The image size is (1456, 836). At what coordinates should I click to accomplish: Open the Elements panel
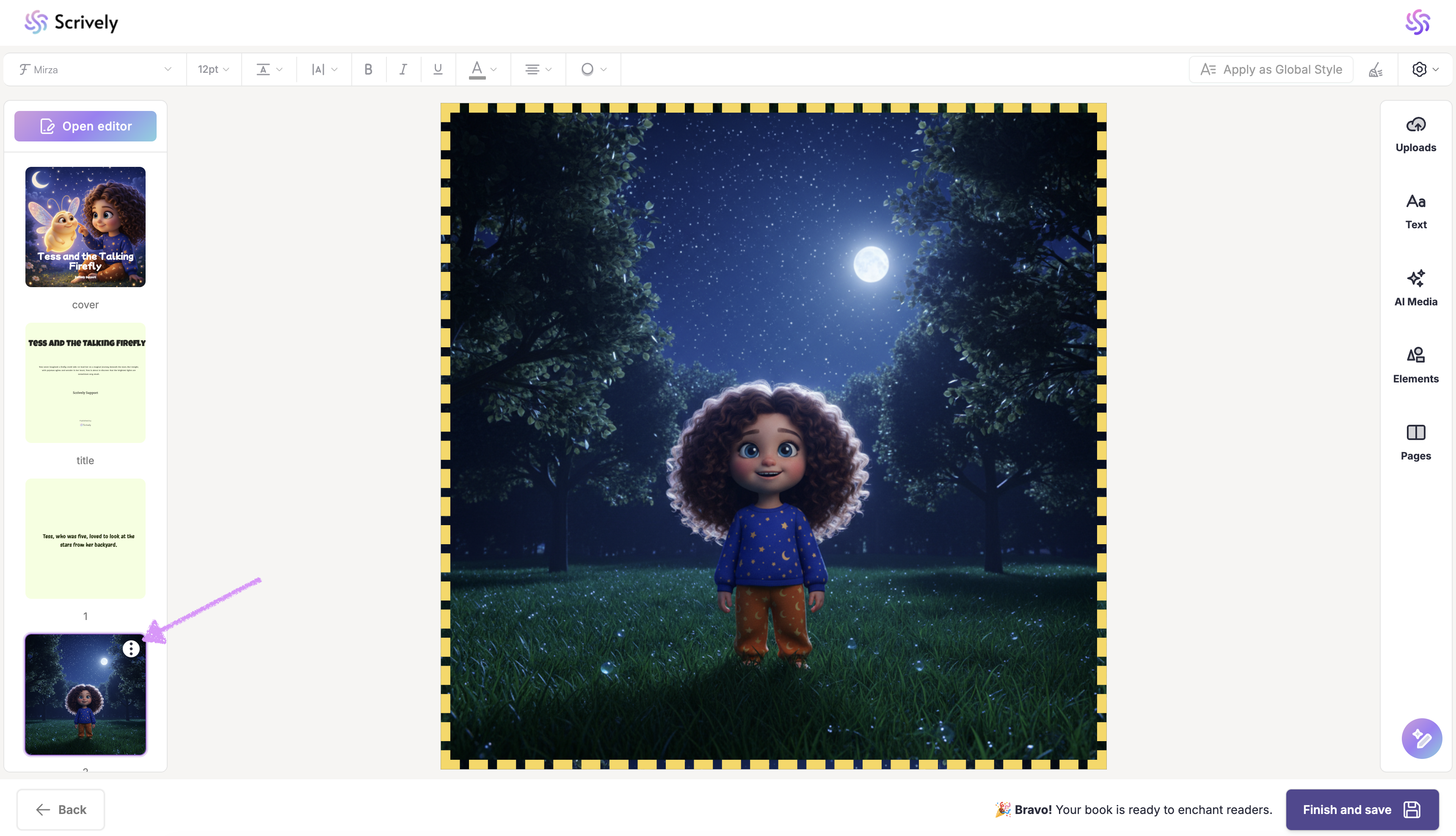[1415, 365]
